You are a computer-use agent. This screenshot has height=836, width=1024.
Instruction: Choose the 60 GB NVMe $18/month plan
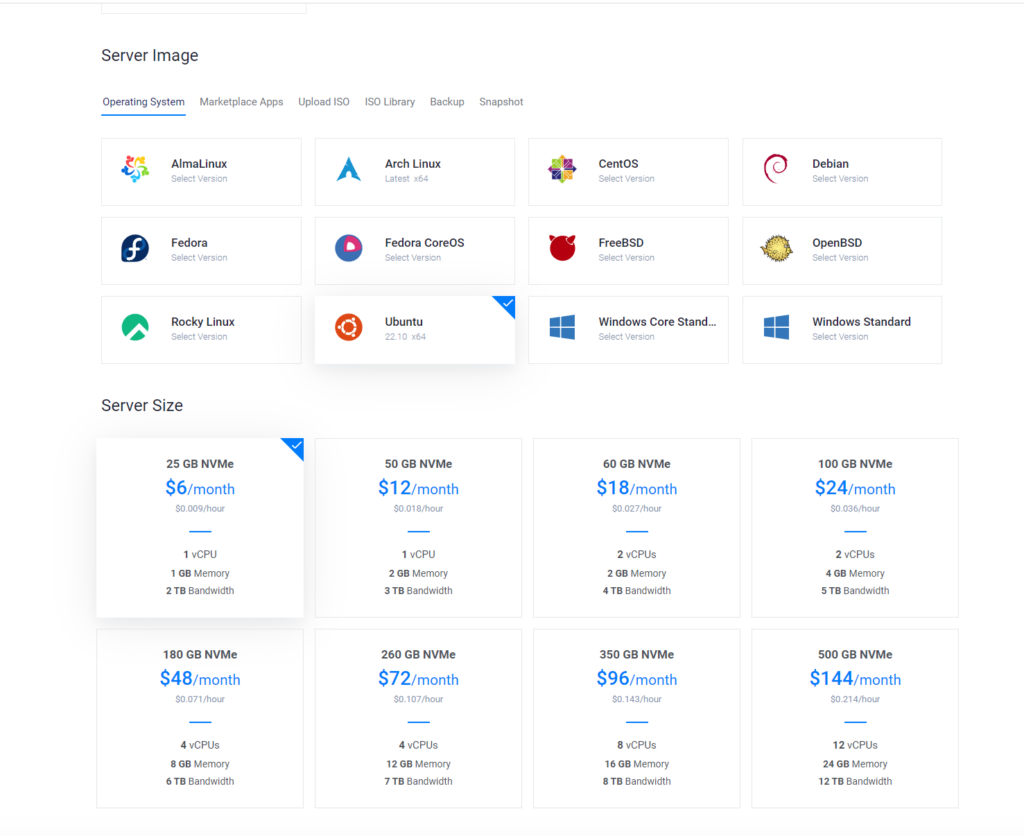(637, 528)
